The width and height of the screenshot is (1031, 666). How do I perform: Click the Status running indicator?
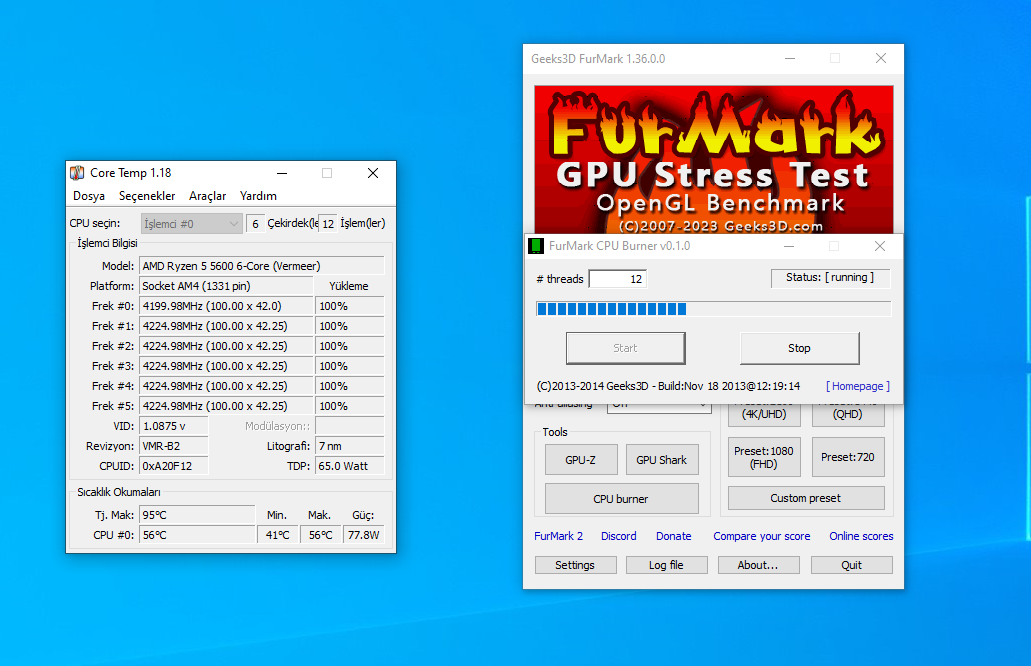[830, 278]
